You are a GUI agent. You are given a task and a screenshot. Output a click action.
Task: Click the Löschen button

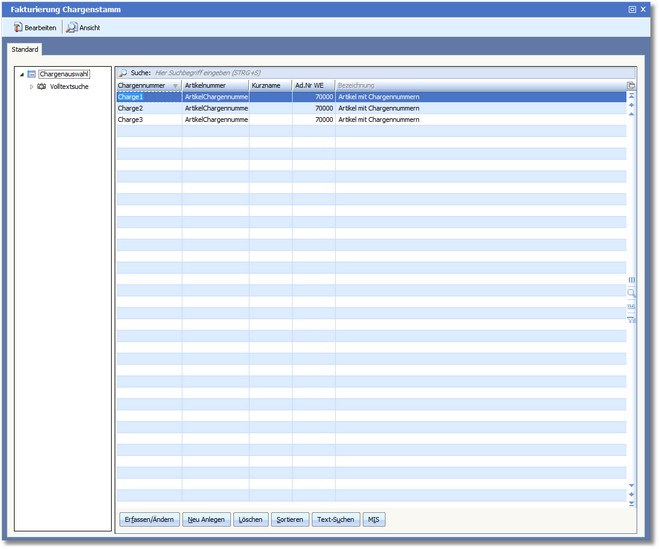coord(251,520)
